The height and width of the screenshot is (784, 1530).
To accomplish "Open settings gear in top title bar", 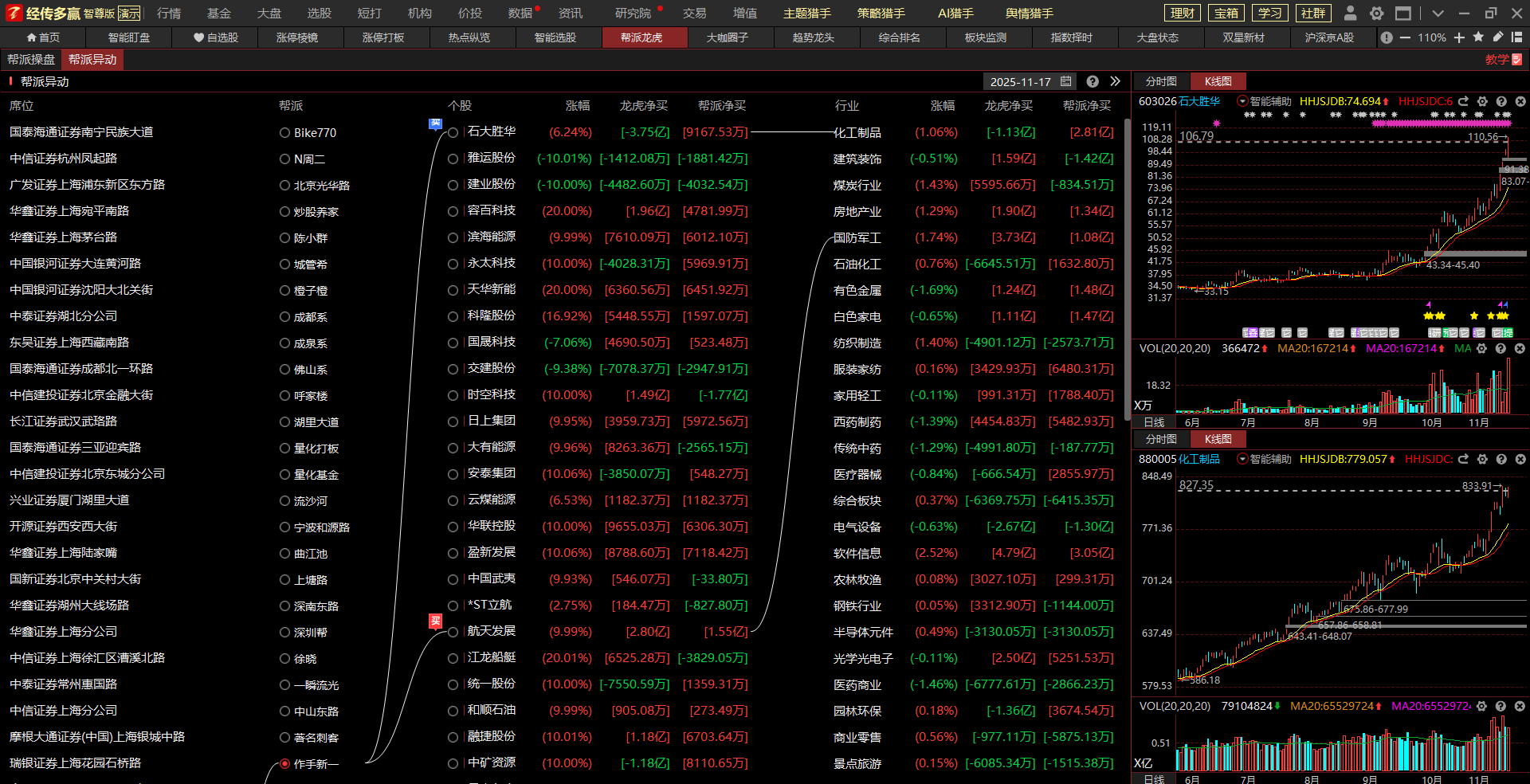I will point(1376,14).
